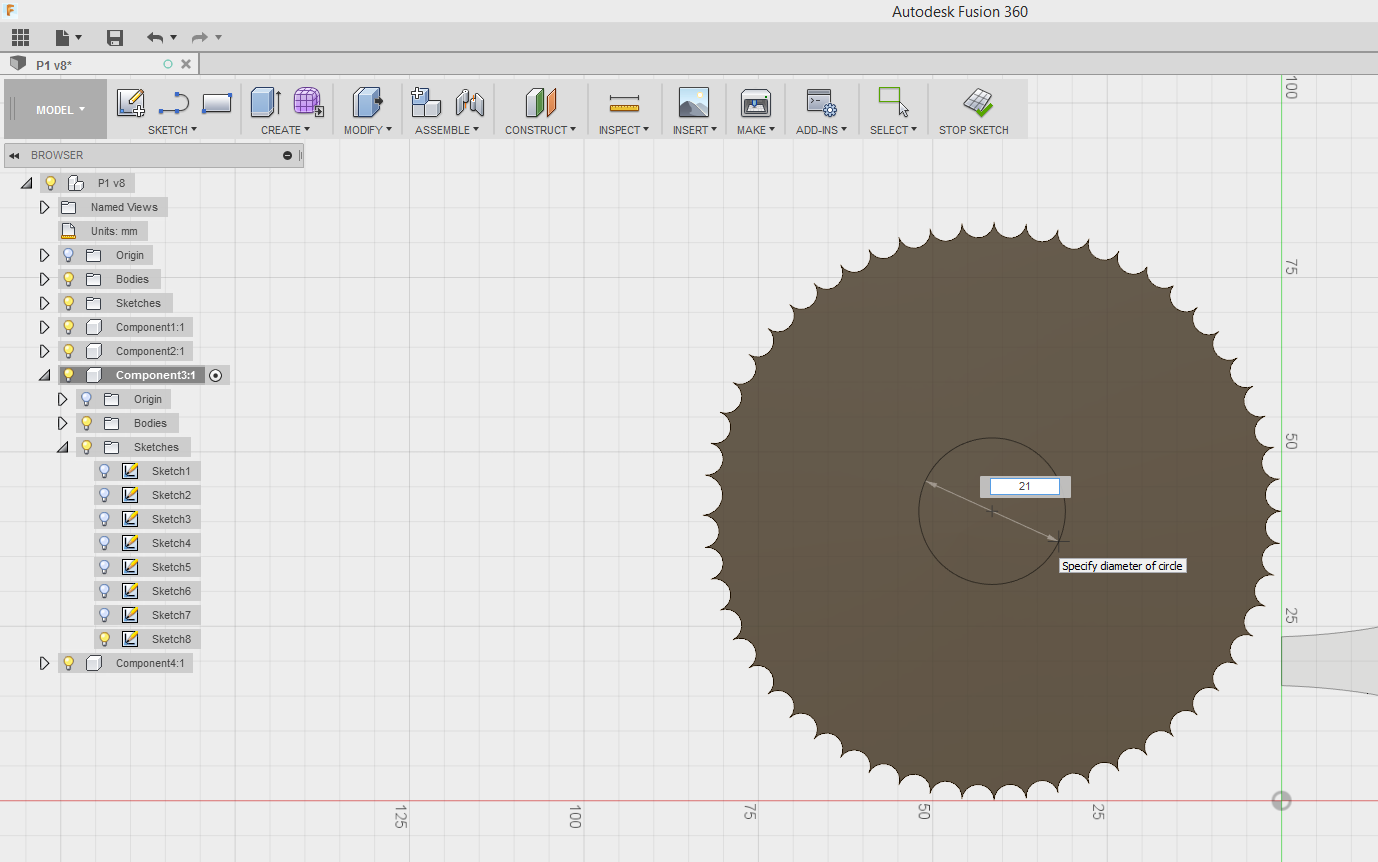Viewport: 1378px width, 862px height.
Task: Select the Offset Plane construct icon
Action: pos(541,102)
